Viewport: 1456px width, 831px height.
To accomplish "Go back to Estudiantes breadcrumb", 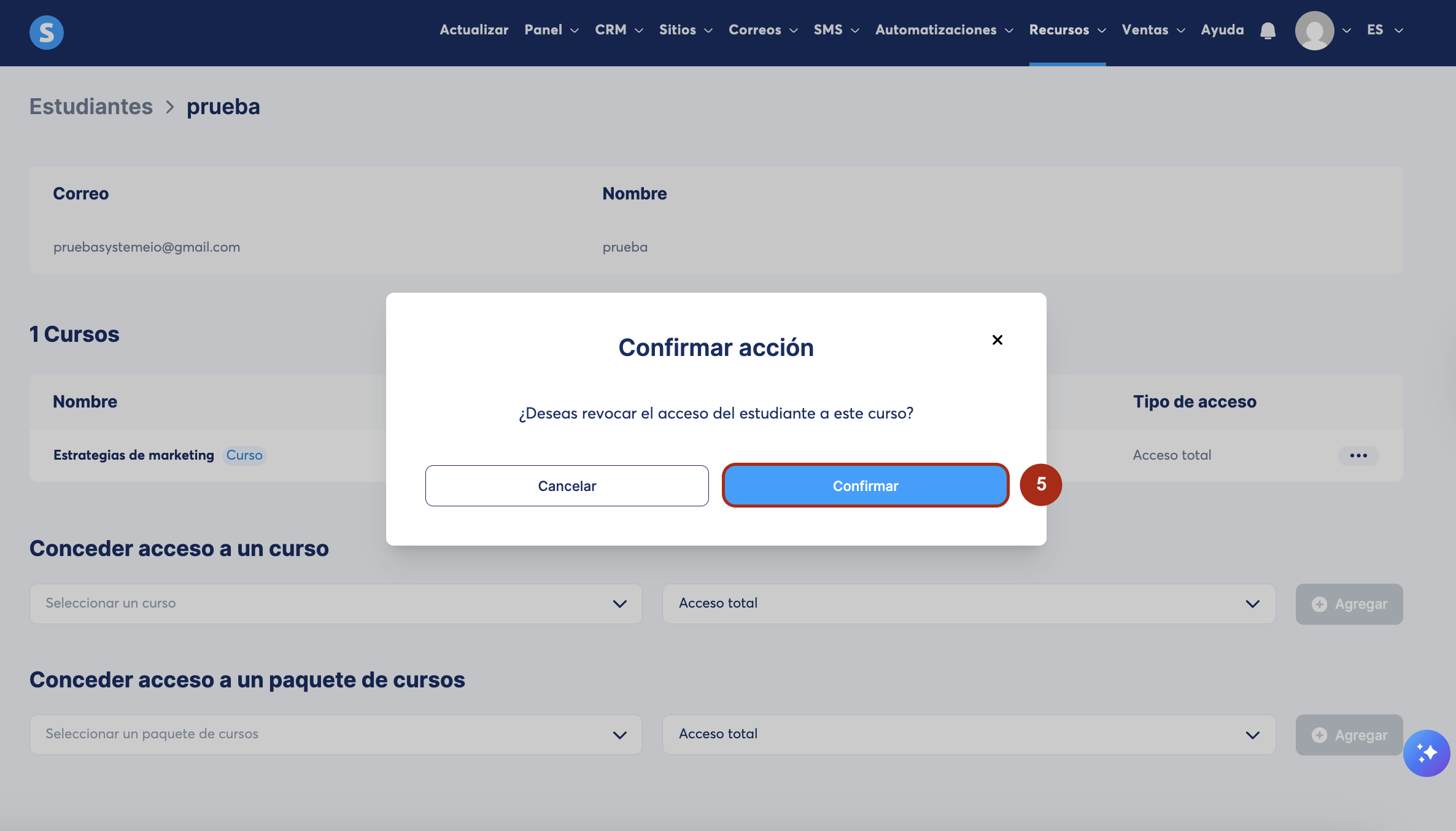I will point(91,107).
